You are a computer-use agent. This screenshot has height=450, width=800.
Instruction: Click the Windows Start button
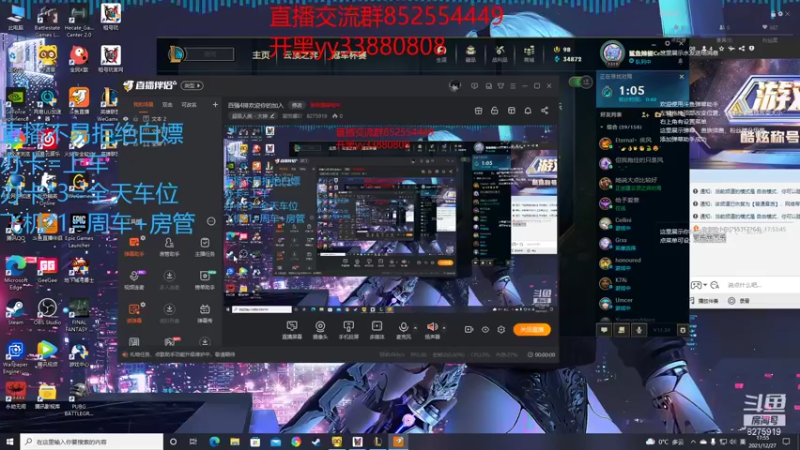pos(9,441)
